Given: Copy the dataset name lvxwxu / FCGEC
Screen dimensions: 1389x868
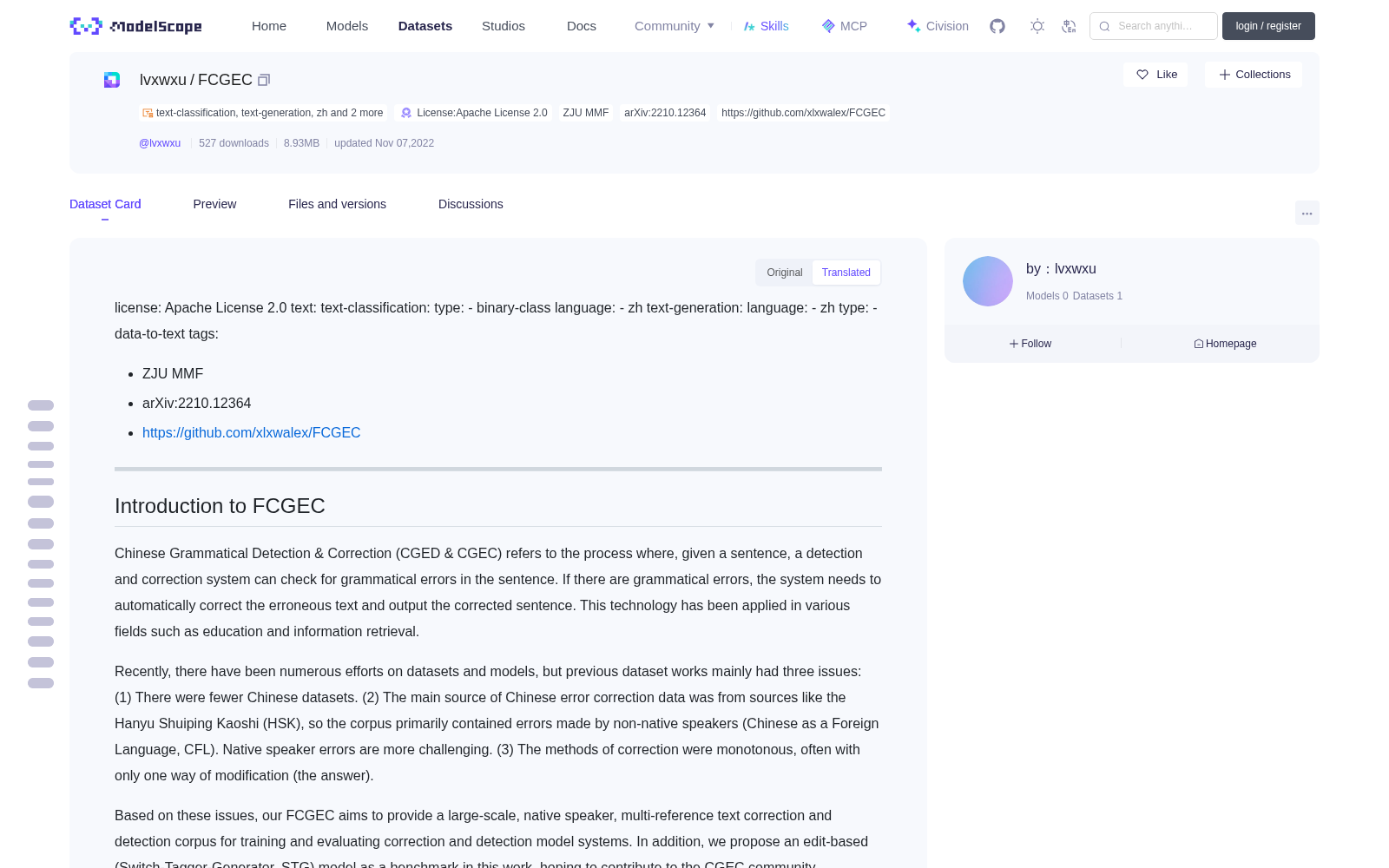Looking at the screenshot, I should [x=264, y=80].
